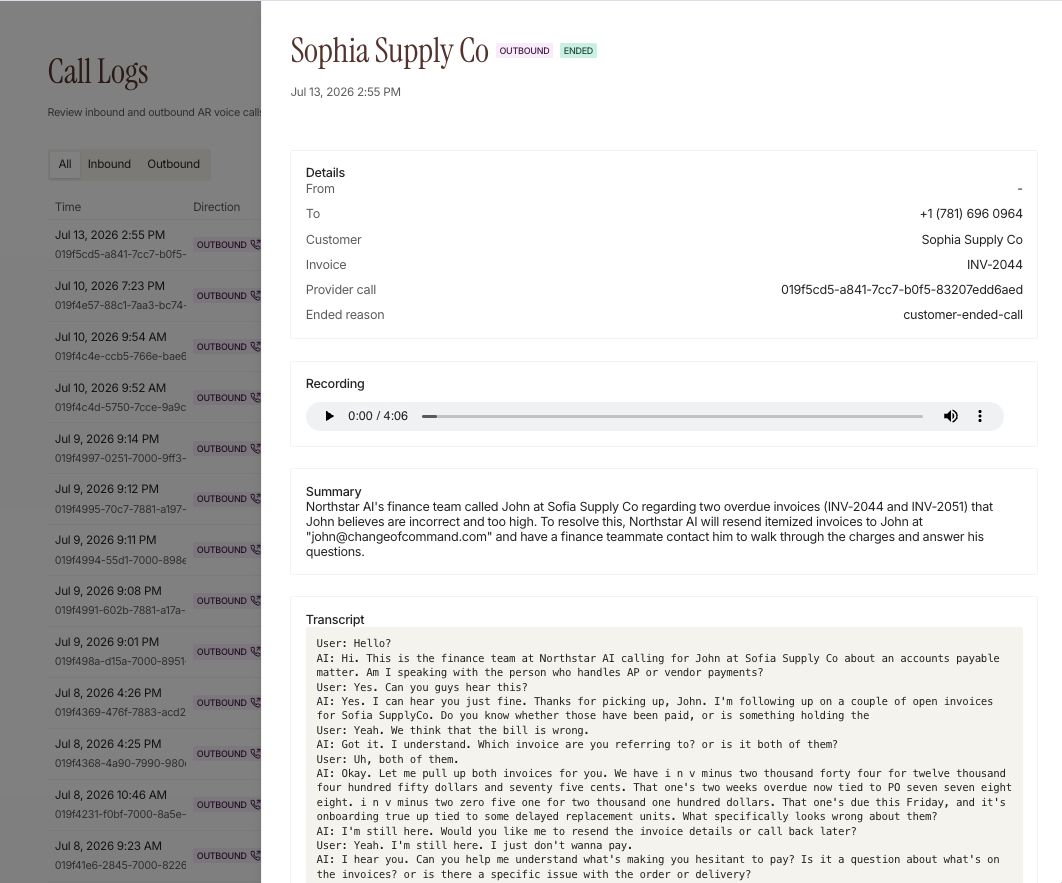Open the Jul 9, 2026 9:01 PM call

pyautogui.click(x=154, y=651)
